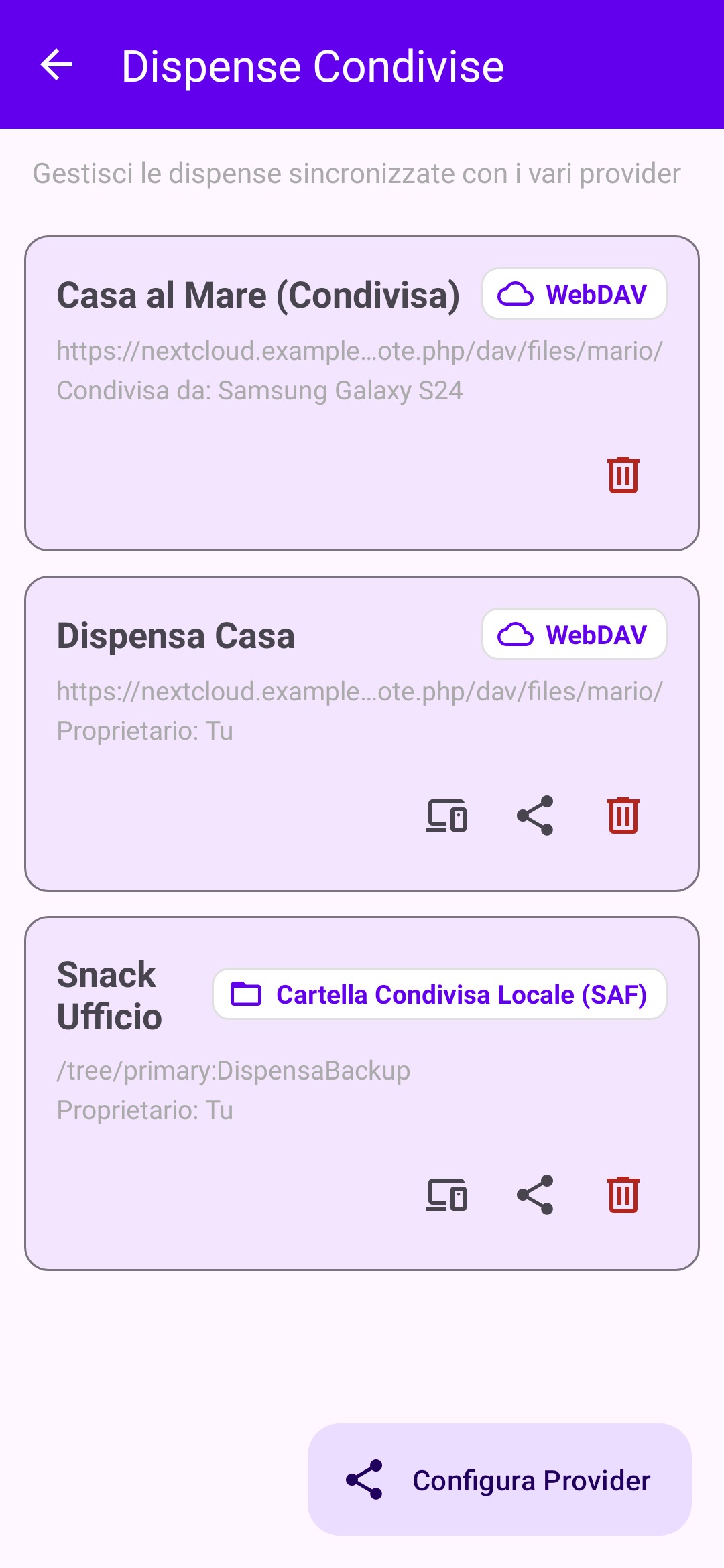Tap the Configura Provider button
Screen dimensions: 724x1568
click(499, 1480)
